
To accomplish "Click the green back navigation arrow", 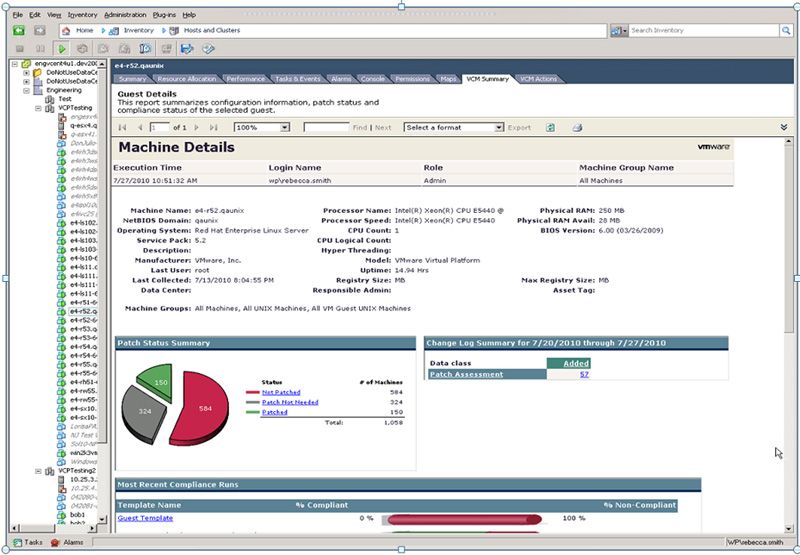I will (x=18, y=31).
